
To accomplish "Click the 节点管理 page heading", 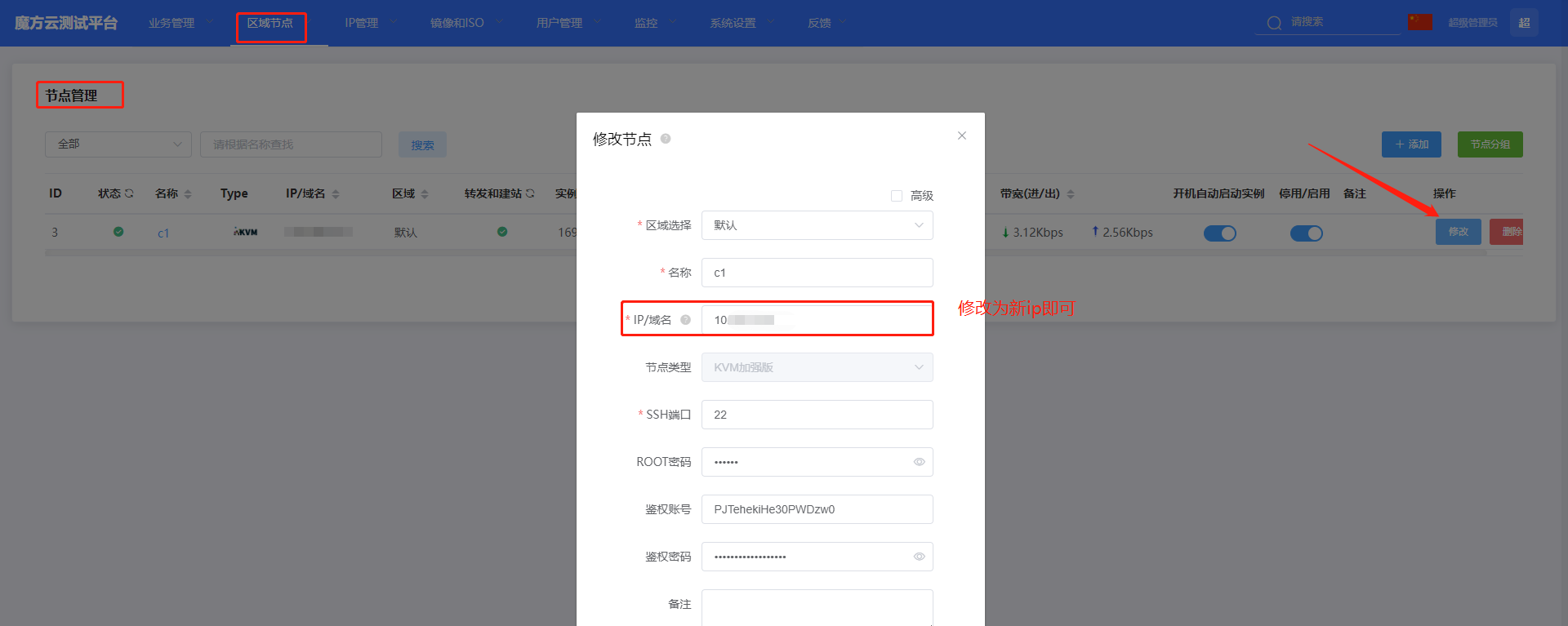I will tap(71, 95).
